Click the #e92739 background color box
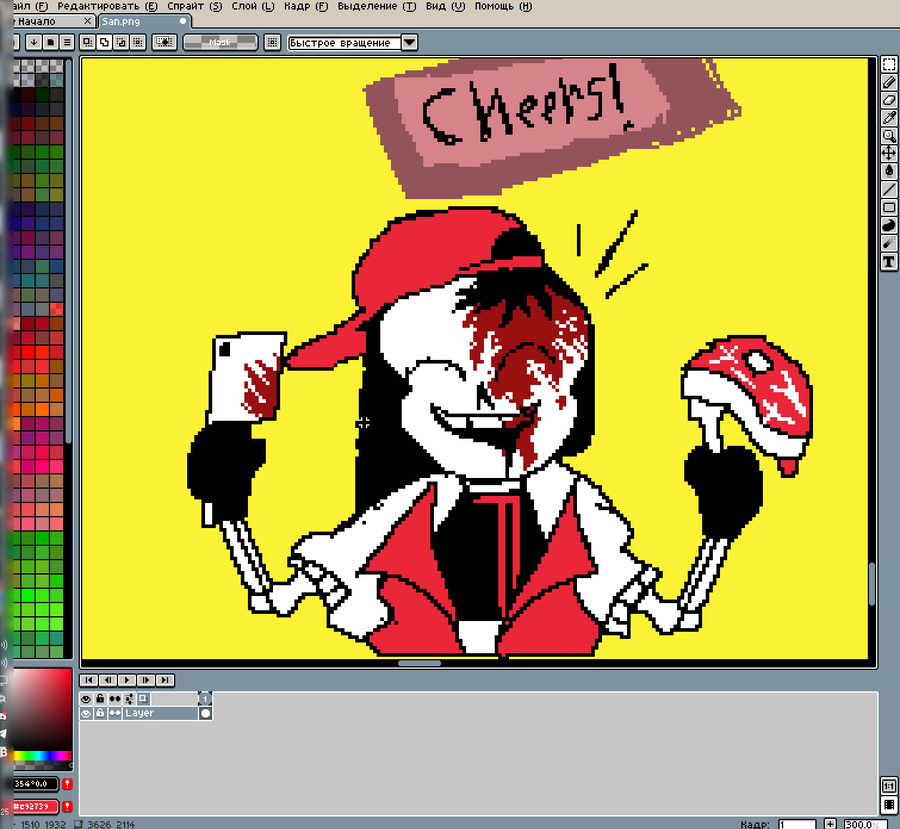Image resolution: width=900 pixels, height=829 pixels. pyautogui.click(x=36, y=807)
